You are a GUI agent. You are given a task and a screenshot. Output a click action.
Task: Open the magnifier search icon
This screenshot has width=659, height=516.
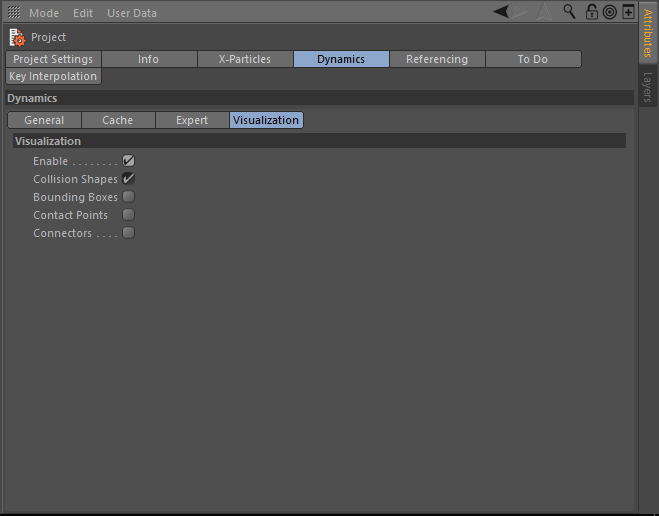point(569,11)
